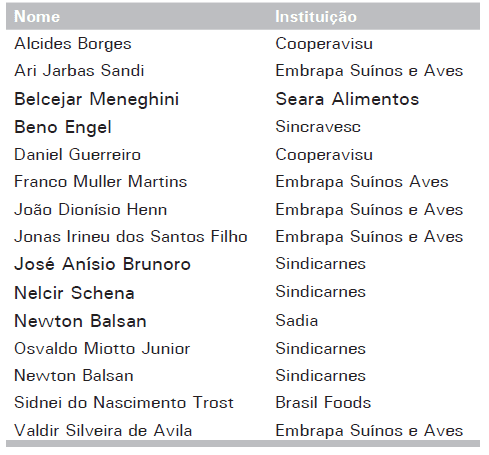Click the Sincravesc institution entry
Image resolution: width=489 pixels, height=455 pixels.
coord(318,127)
